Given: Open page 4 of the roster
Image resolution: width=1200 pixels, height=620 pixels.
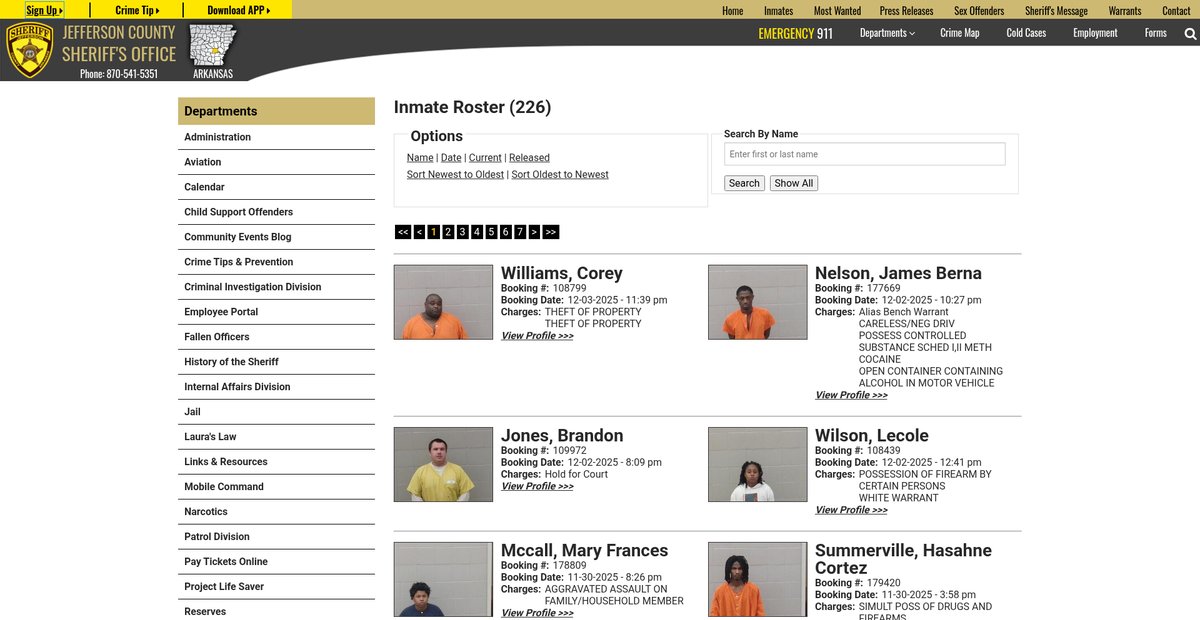Looking at the screenshot, I should click(477, 232).
